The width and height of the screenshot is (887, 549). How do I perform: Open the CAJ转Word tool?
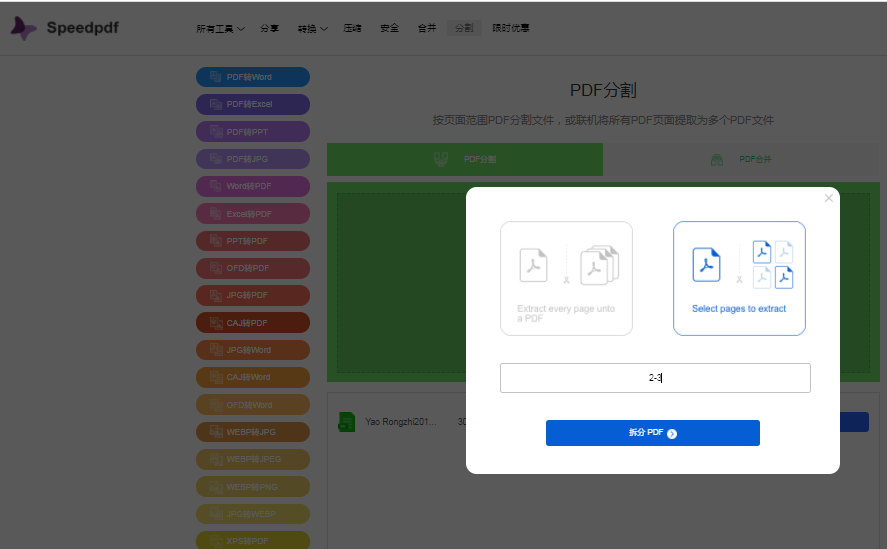tap(253, 378)
